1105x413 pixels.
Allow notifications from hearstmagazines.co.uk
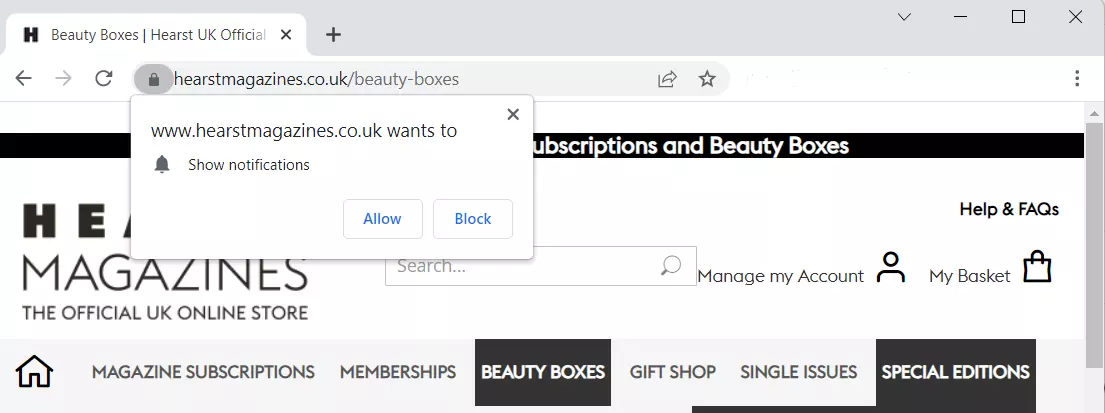click(383, 219)
